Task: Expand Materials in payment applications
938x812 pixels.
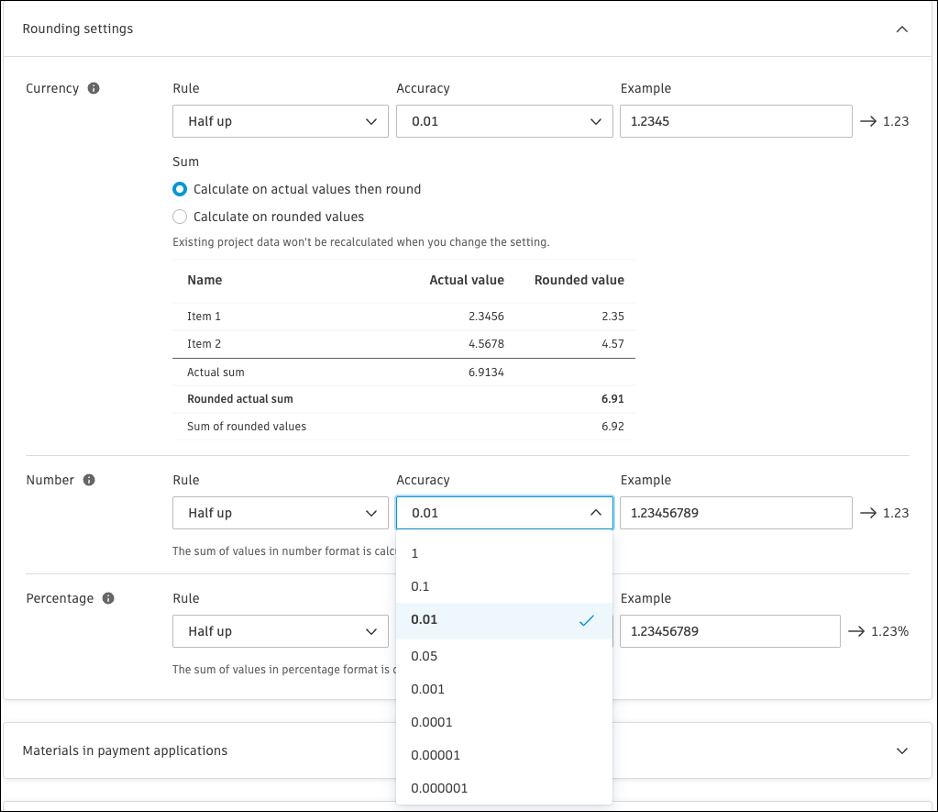Action: coord(901,750)
